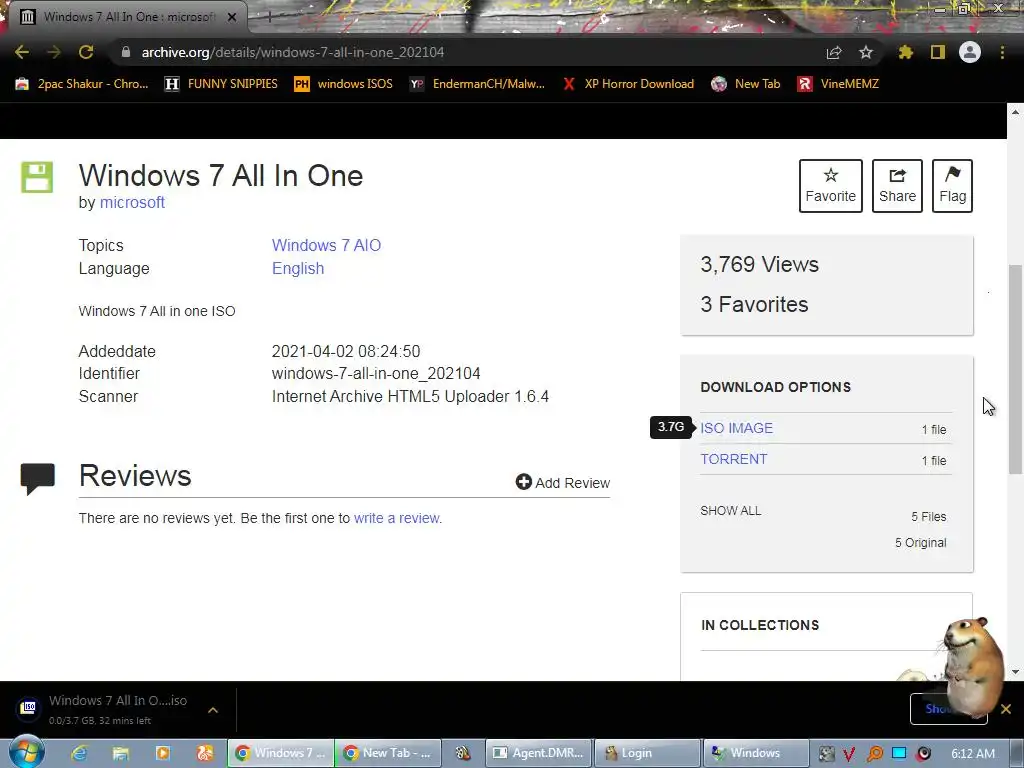Click the 3,769 Views count text
1024x768 pixels.
760,264
